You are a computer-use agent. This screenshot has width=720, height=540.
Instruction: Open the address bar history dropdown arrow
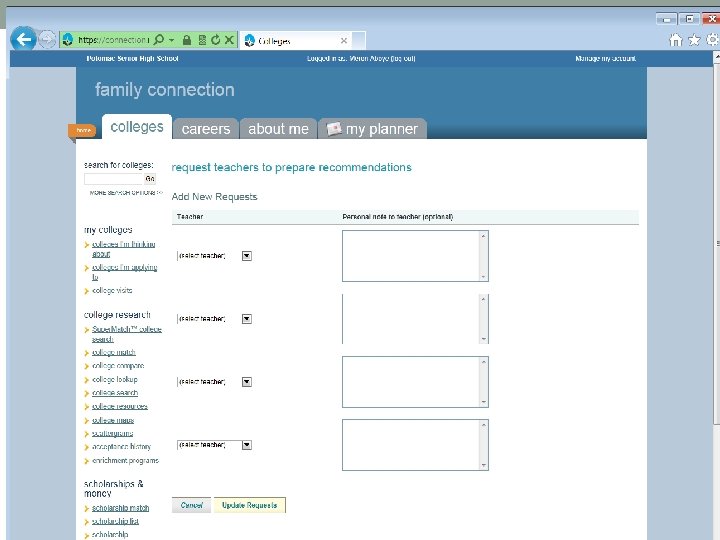(x=172, y=40)
